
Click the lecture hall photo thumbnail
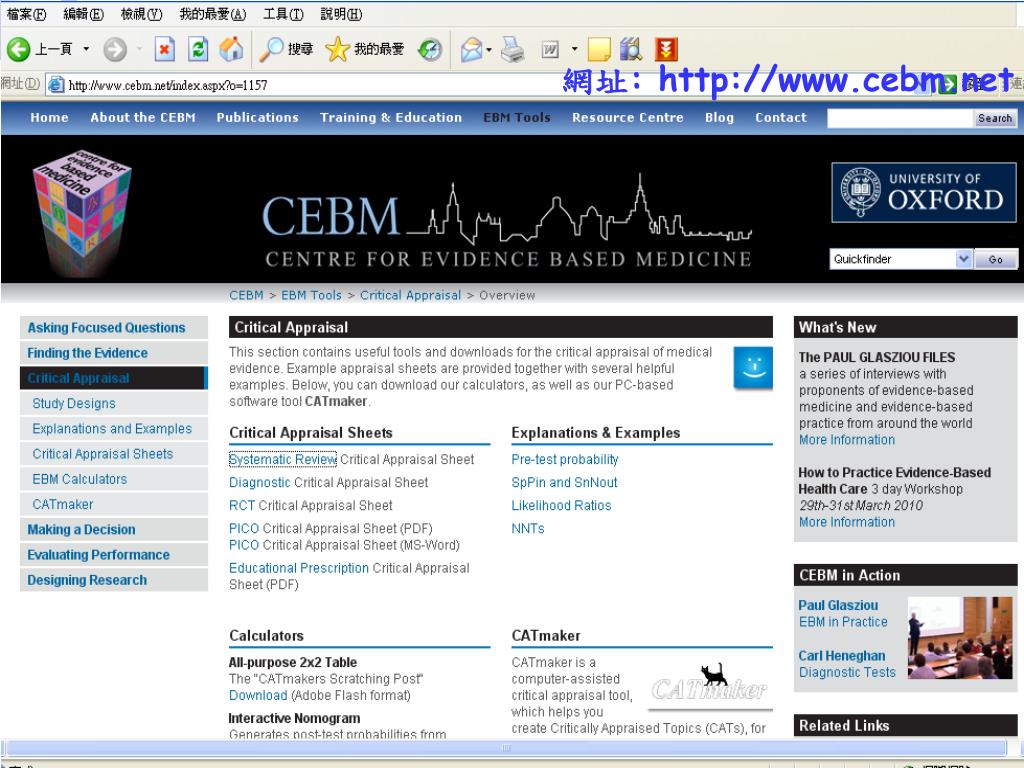coord(960,637)
